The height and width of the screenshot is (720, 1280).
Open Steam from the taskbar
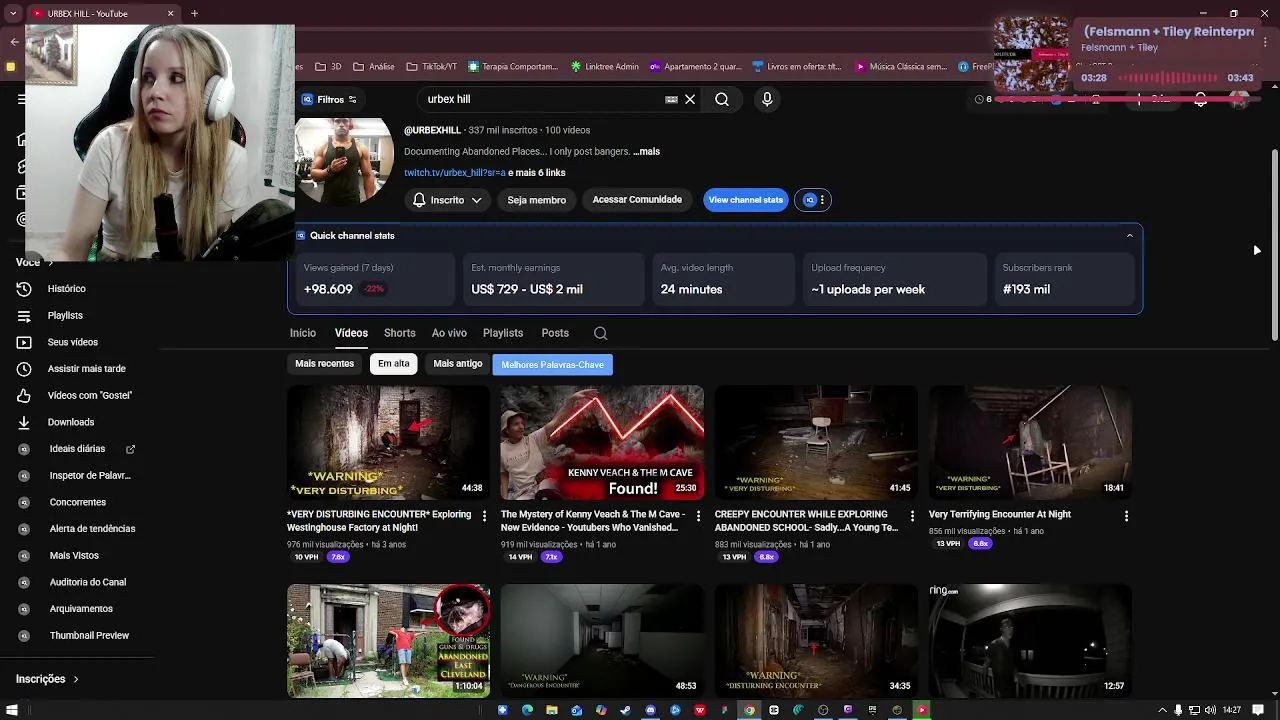(x=626, y=710)
